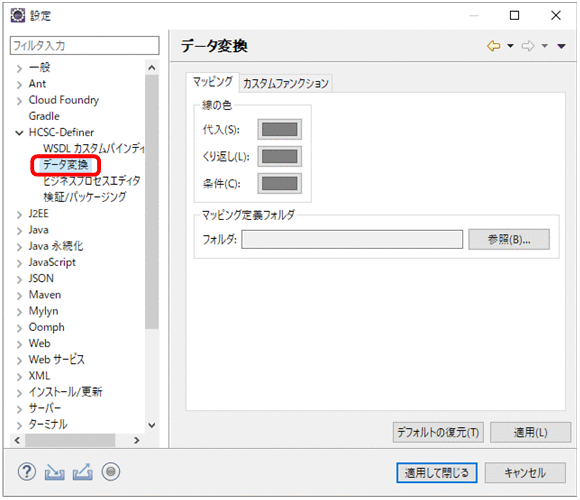Open the forward history dropdown arrow
The height and width of the screenshot is (500, 580).
544,46
